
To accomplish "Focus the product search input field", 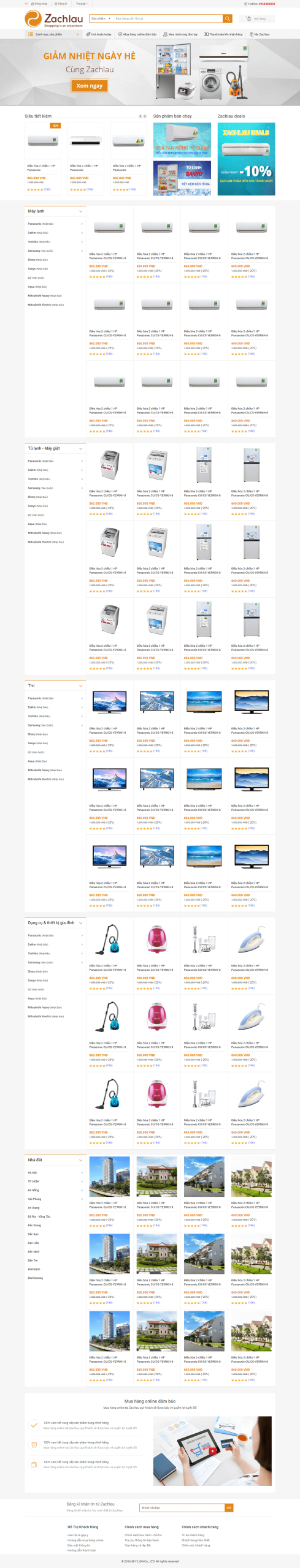I will click(167, 18).
